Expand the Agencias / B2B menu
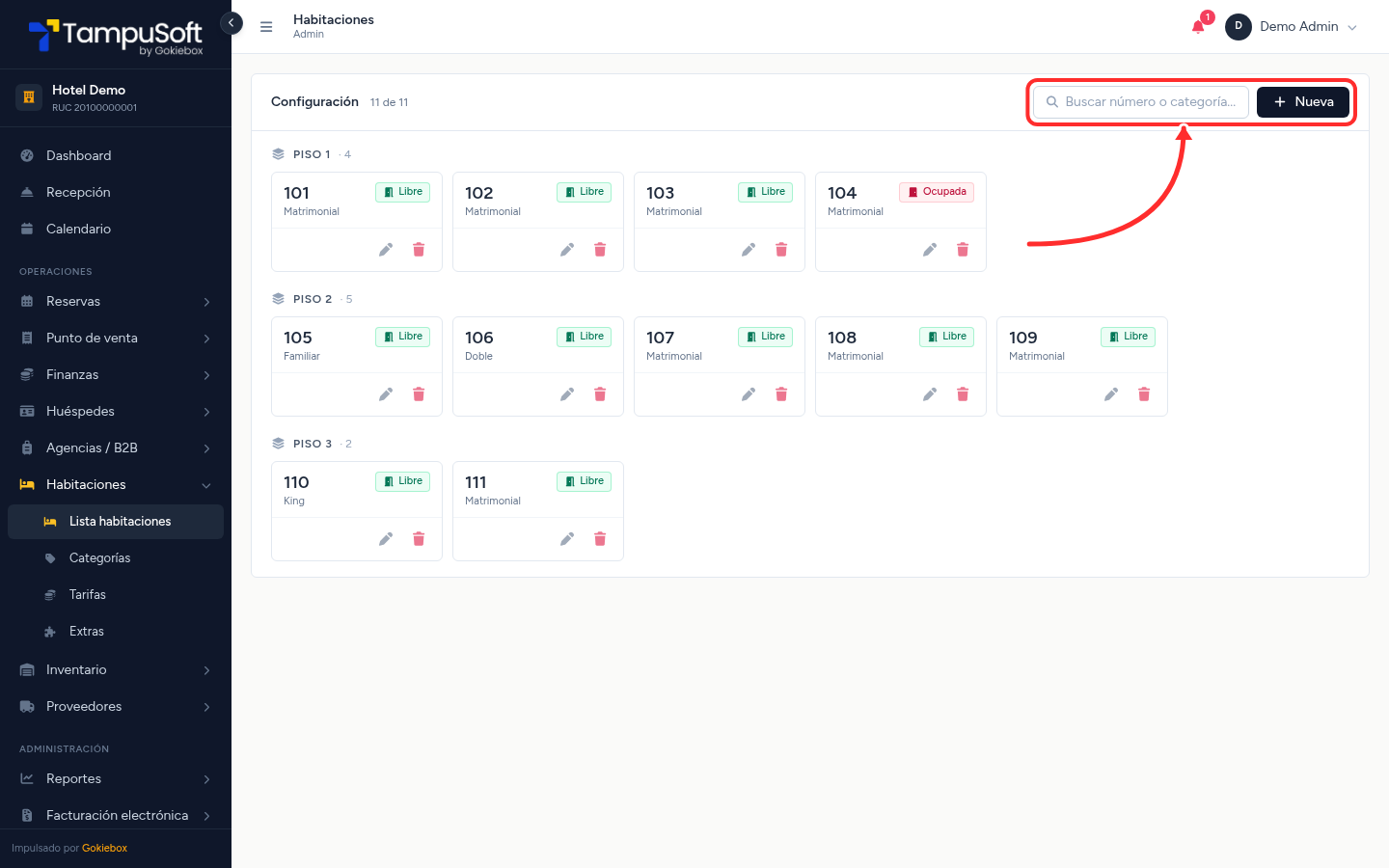Image resolution: width=1389 pixels, height=868 pixels. (x=116, y=448)
